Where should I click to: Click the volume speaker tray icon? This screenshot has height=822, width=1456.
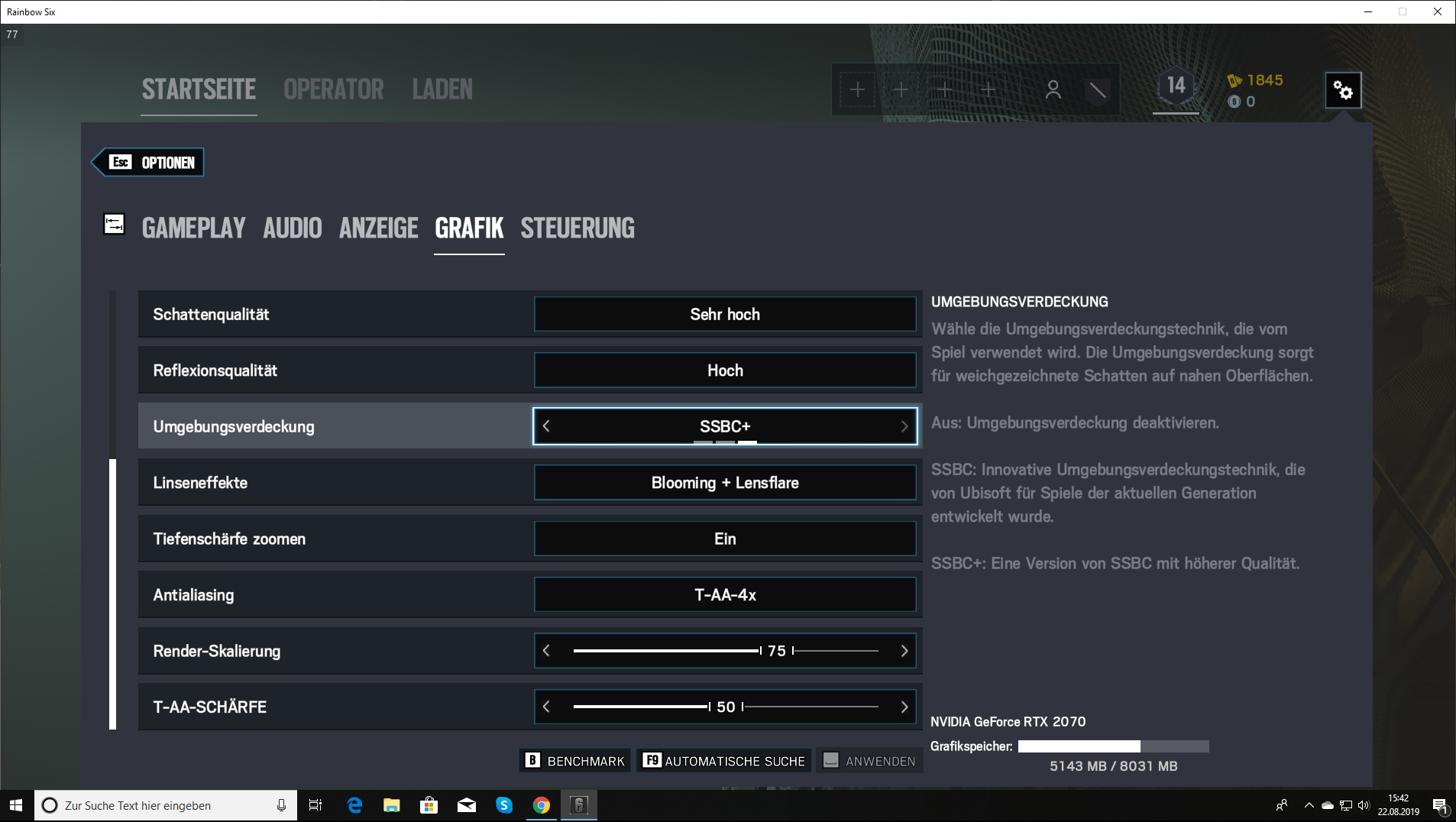click(1364, 805)
